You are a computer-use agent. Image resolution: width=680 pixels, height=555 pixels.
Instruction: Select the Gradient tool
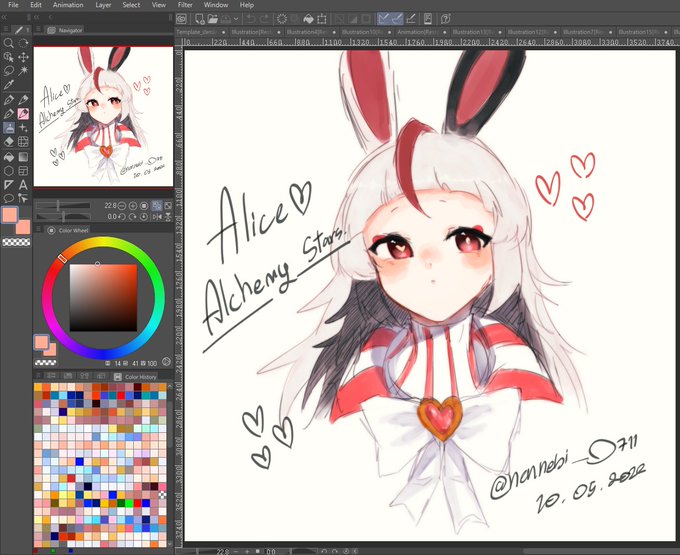tap(23, 157)
